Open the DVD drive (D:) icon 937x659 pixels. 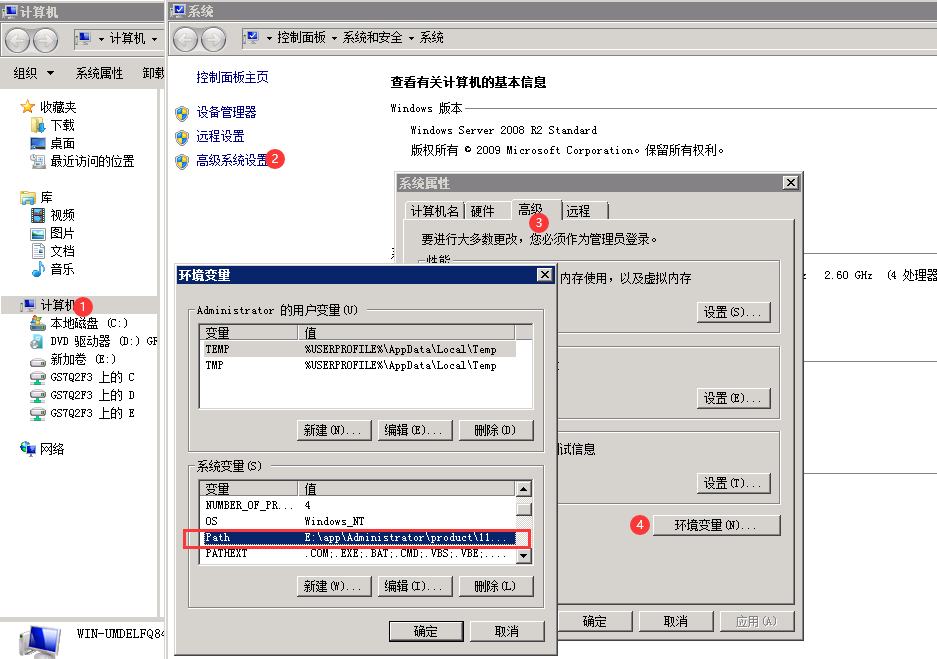pos(37,341)
